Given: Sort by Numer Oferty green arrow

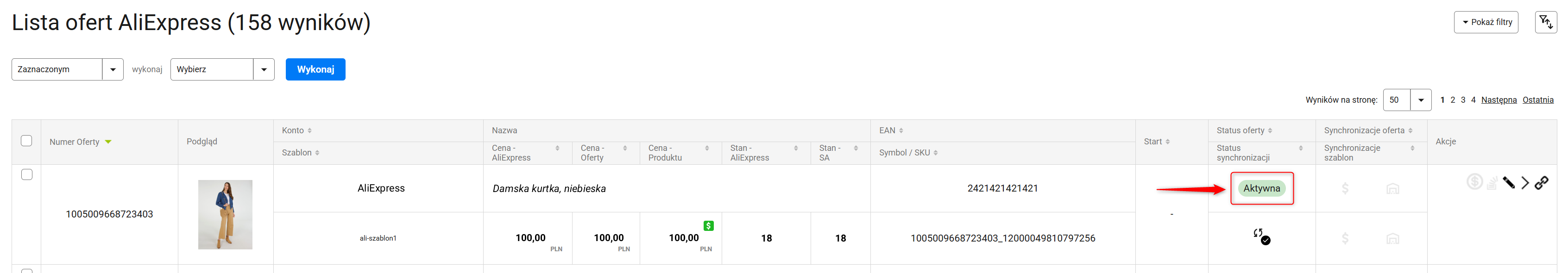Looking at the screenshot, I should click(108, 142).
